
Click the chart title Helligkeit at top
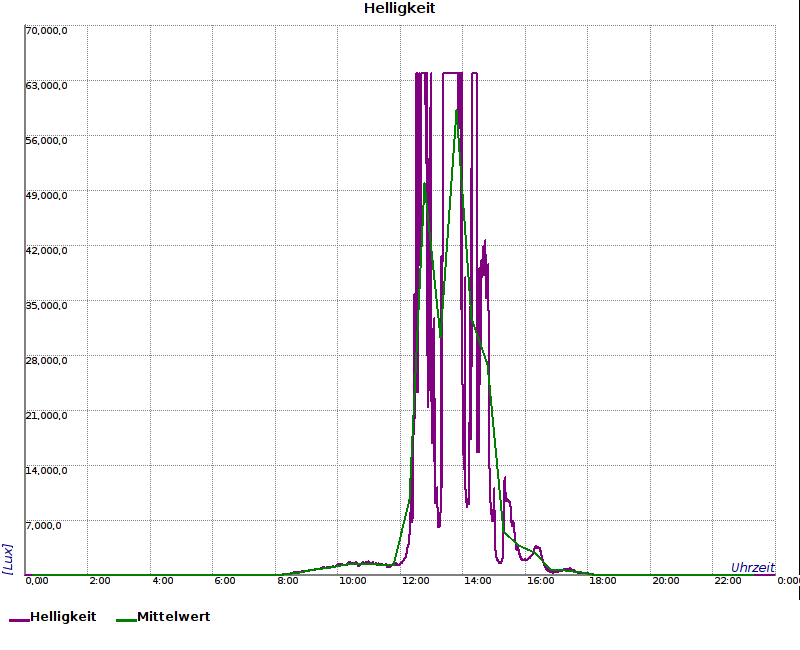399,9
